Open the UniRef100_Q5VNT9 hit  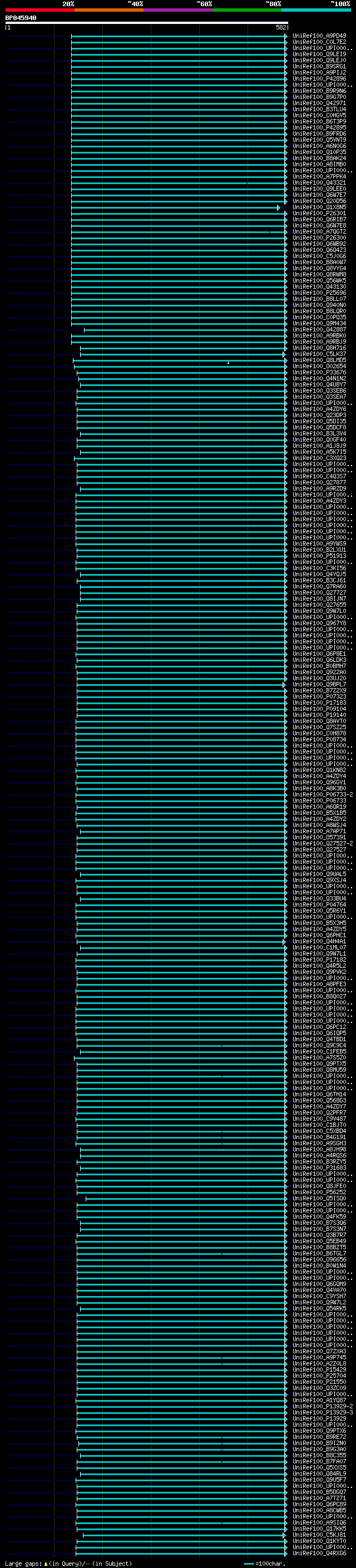[x=319, y=140]
